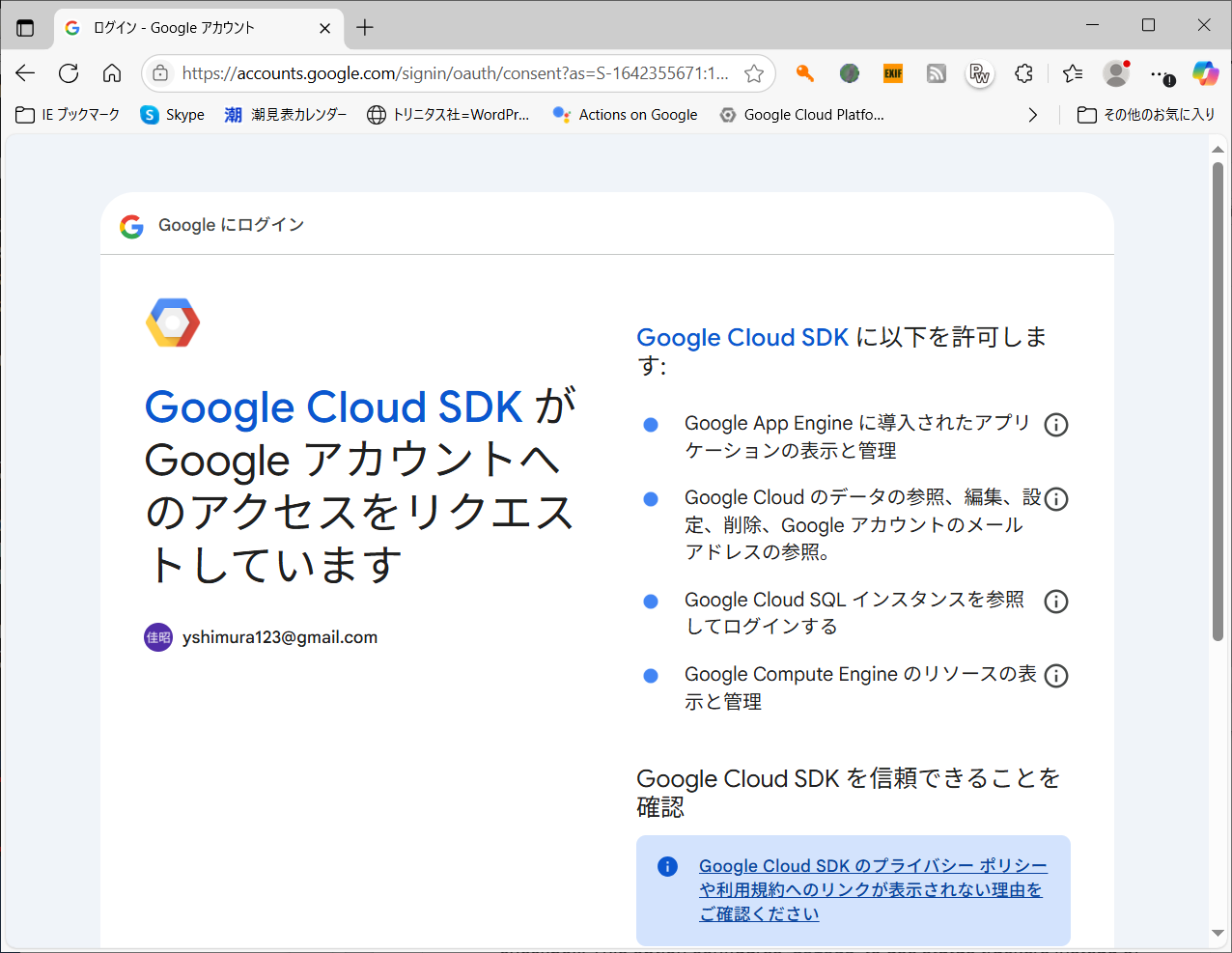Open the その他のお気に入り folder
The width and height of the screenshot is (1232, 953).
click(1146, 115)
